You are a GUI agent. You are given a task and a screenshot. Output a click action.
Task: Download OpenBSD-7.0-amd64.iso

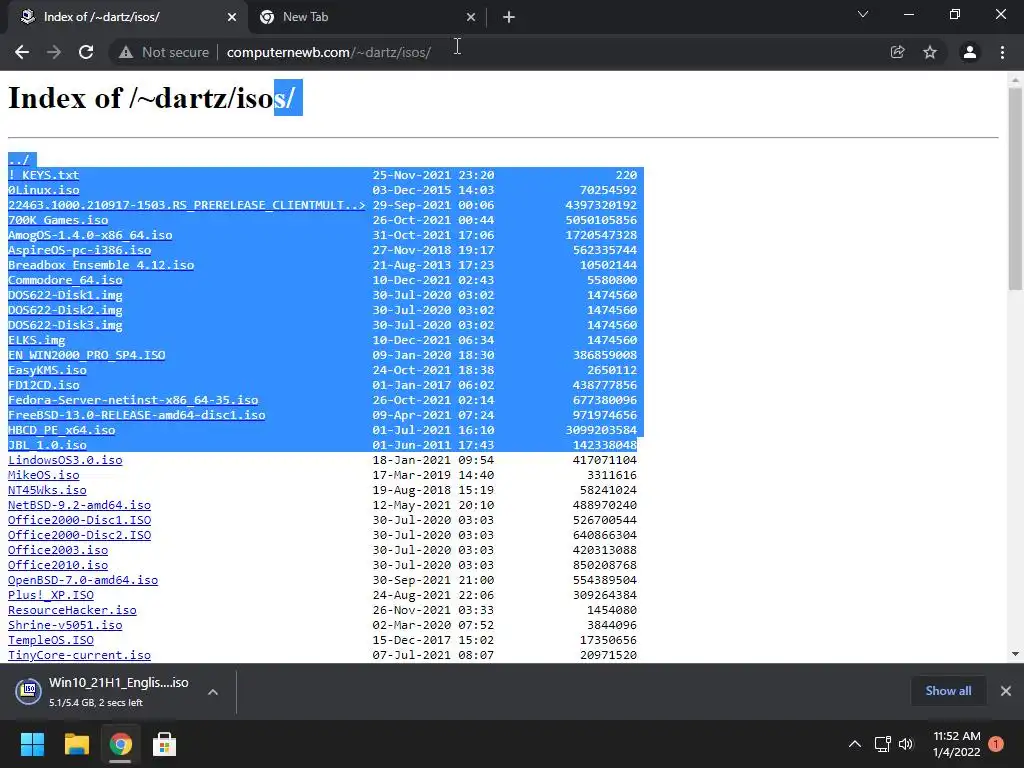83,581
